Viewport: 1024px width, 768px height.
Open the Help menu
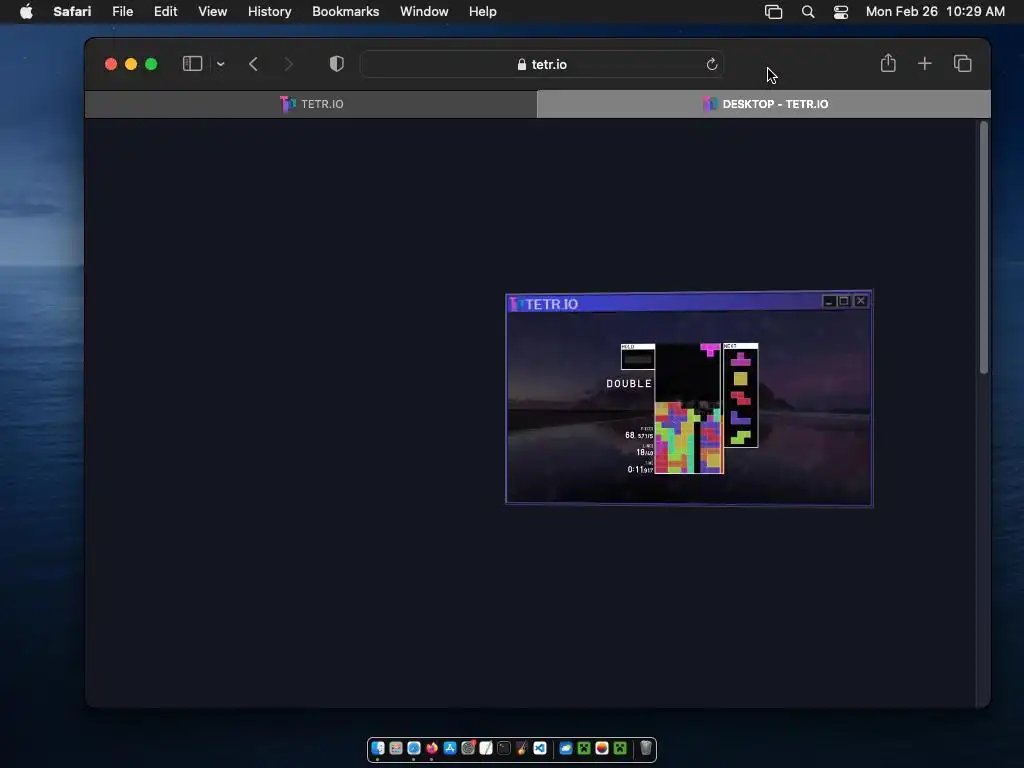click(483, 11)
